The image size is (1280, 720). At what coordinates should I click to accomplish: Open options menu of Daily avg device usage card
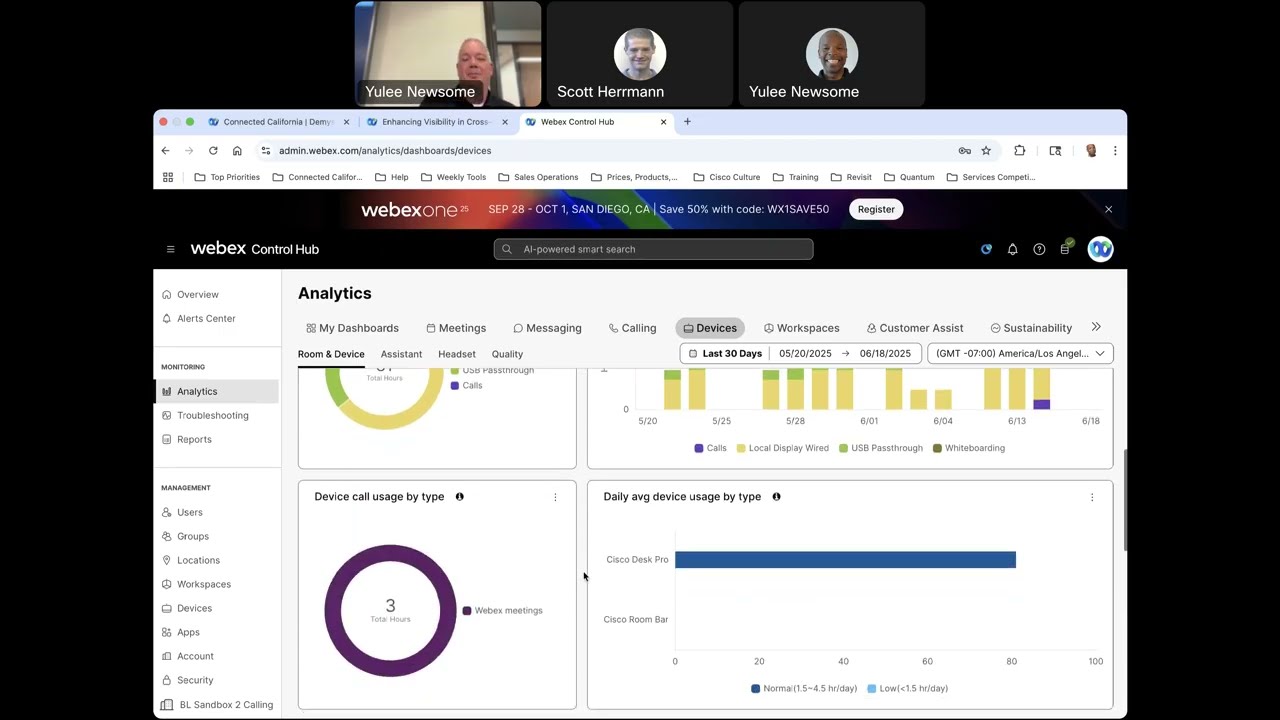pyautogui.click(x=1092, y=497)
